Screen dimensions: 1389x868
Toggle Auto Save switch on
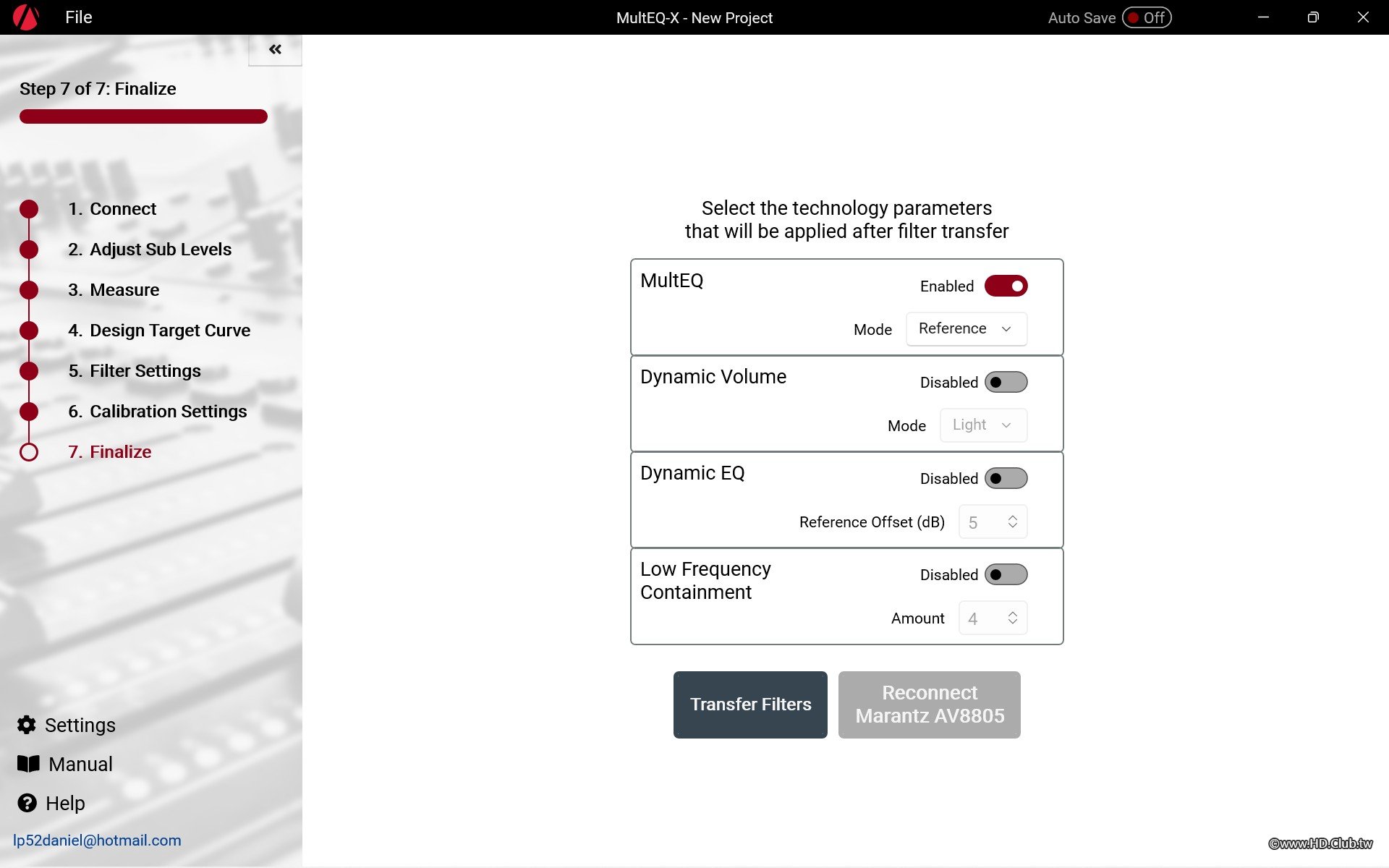coord(1147,17)
